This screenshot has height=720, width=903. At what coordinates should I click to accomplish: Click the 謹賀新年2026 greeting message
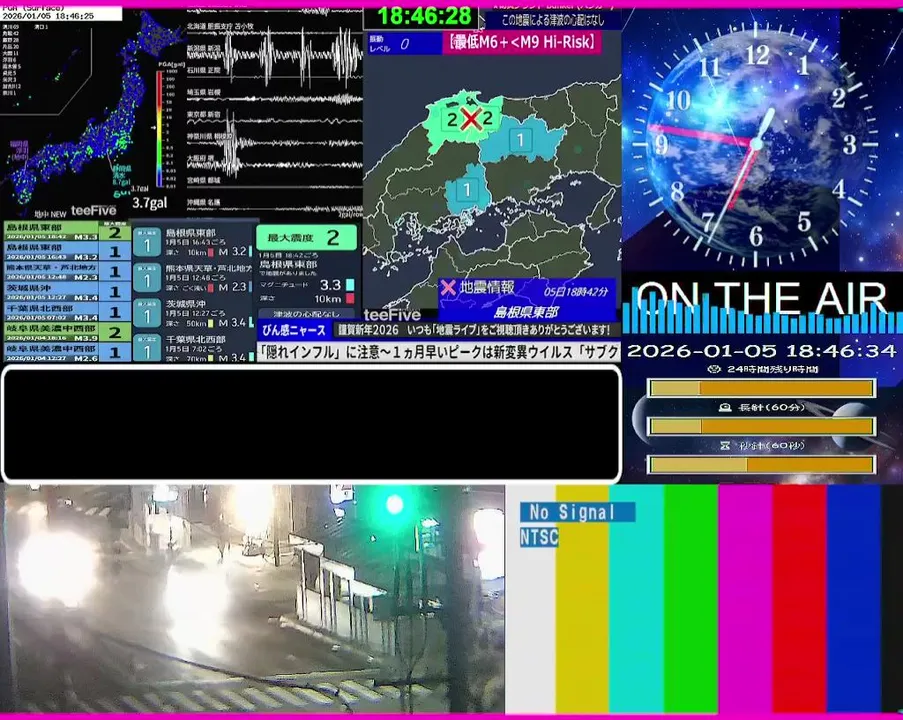click(473, 330)
